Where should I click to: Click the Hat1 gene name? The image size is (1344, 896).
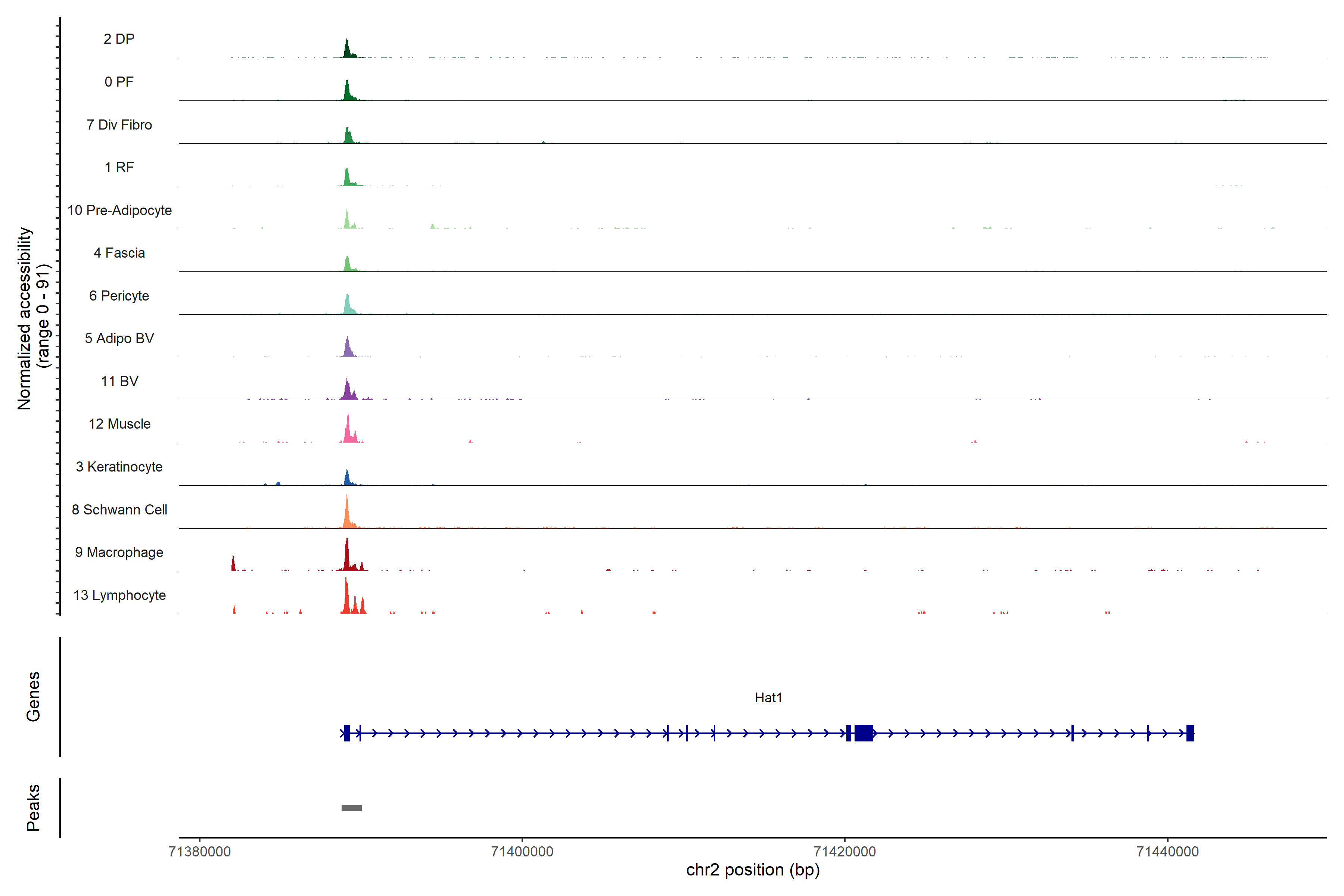coord(768,698)
